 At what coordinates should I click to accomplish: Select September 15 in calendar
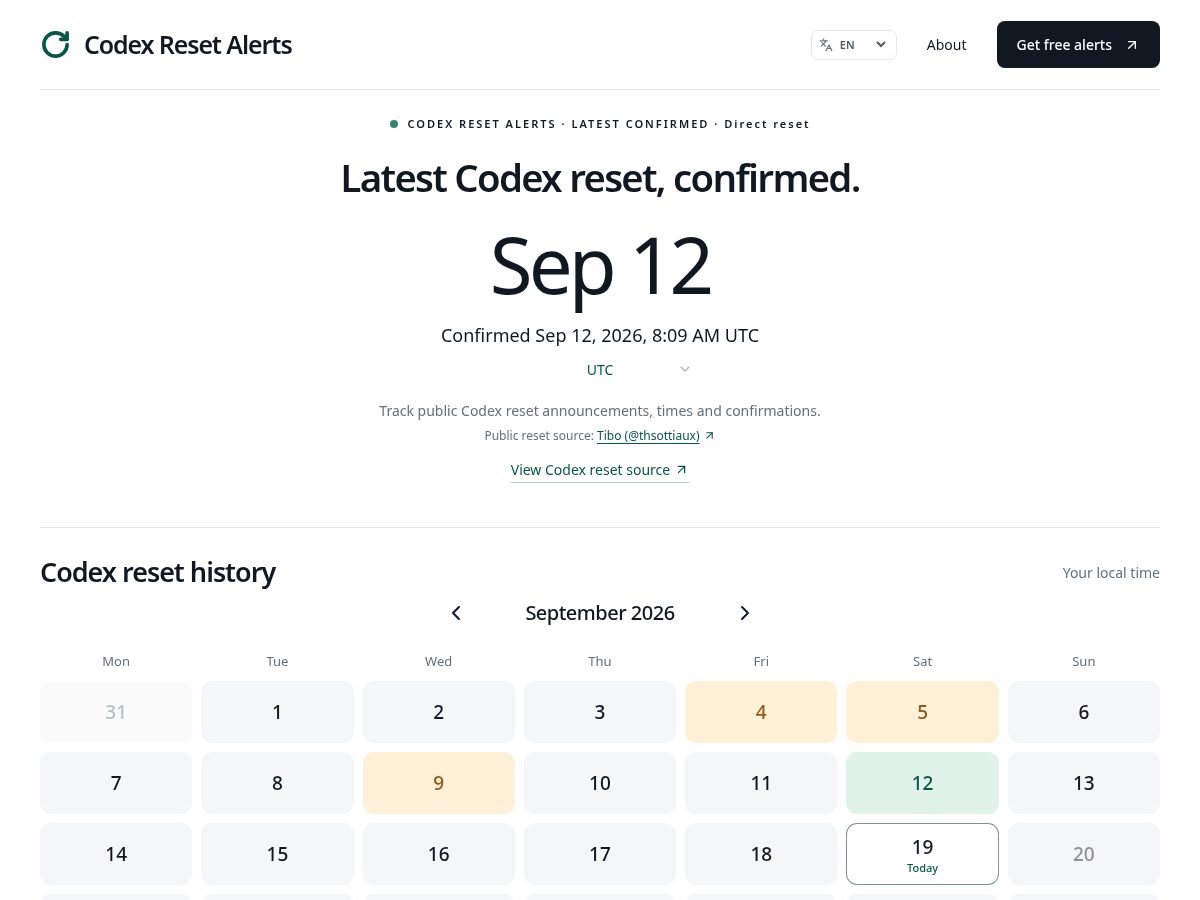click(277, 854)
